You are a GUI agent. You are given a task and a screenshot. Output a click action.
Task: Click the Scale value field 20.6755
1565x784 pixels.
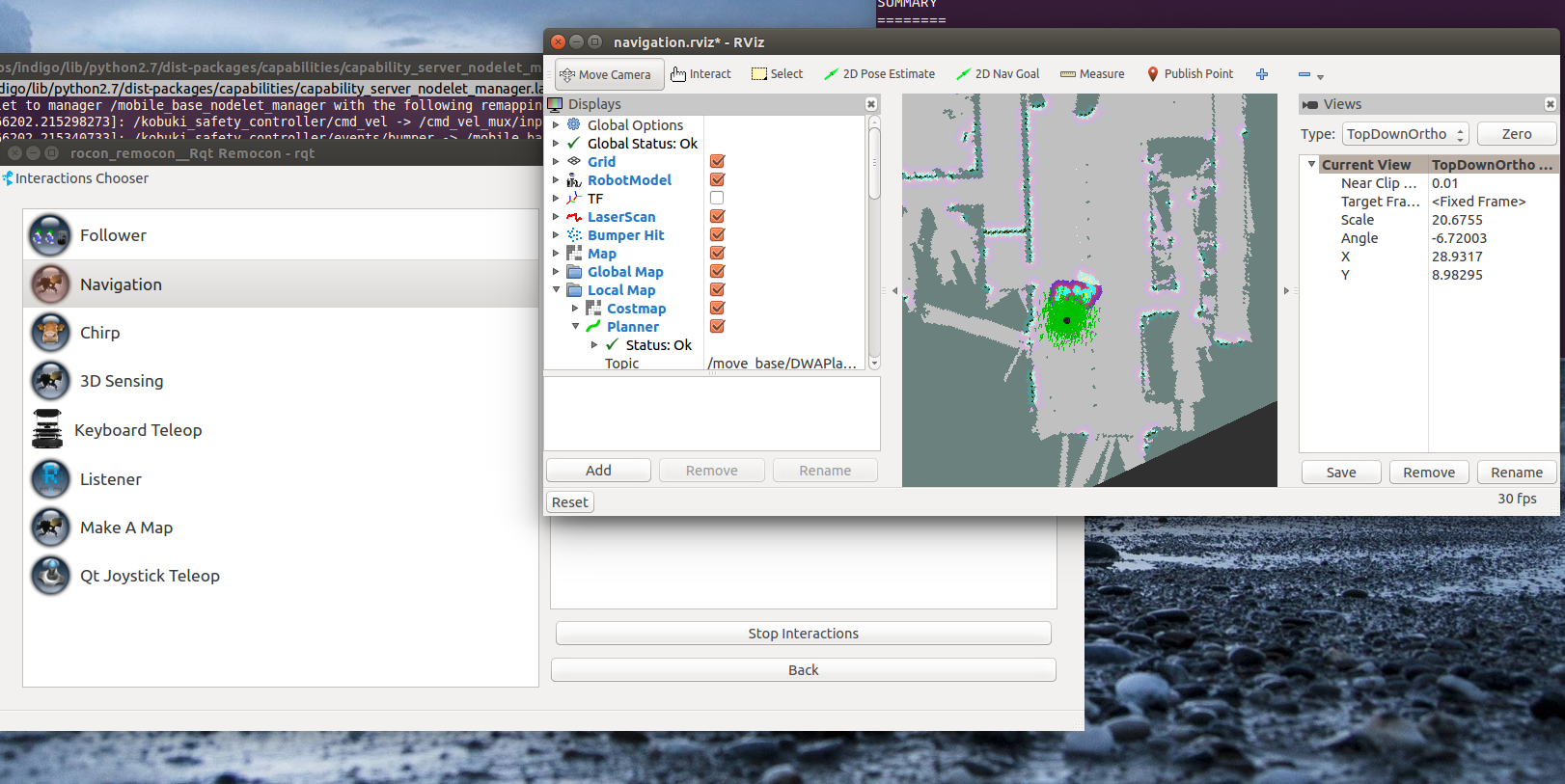pos(1457,220)
